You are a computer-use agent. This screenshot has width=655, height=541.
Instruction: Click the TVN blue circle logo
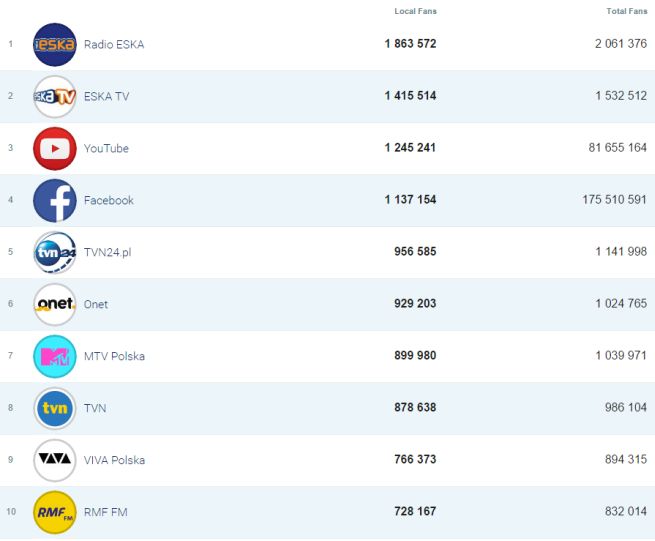click(x=54, y=409)
